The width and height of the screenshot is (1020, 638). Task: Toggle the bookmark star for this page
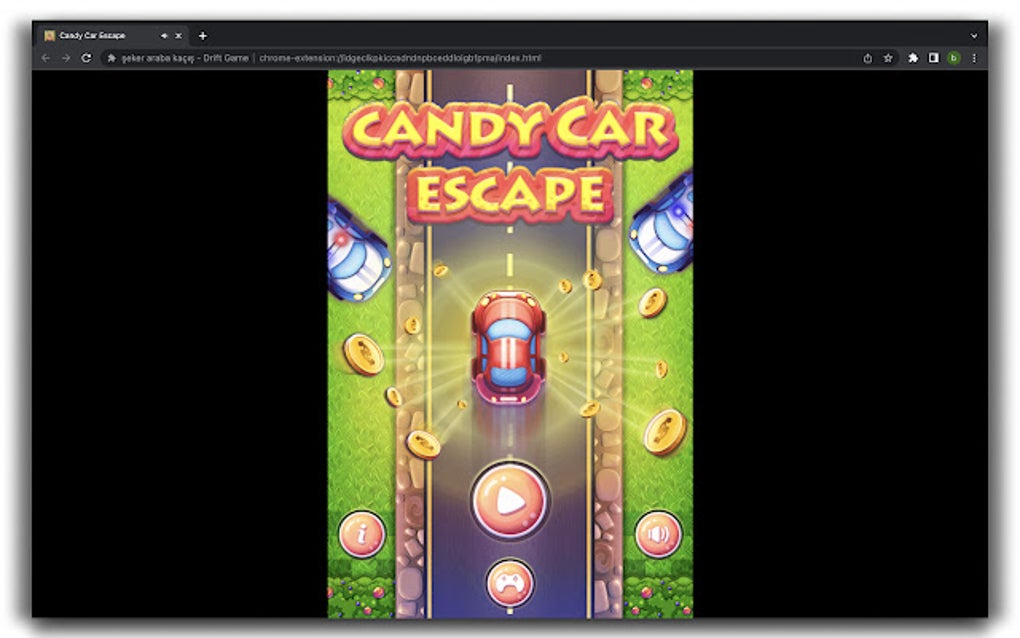[x=889, y=58]
